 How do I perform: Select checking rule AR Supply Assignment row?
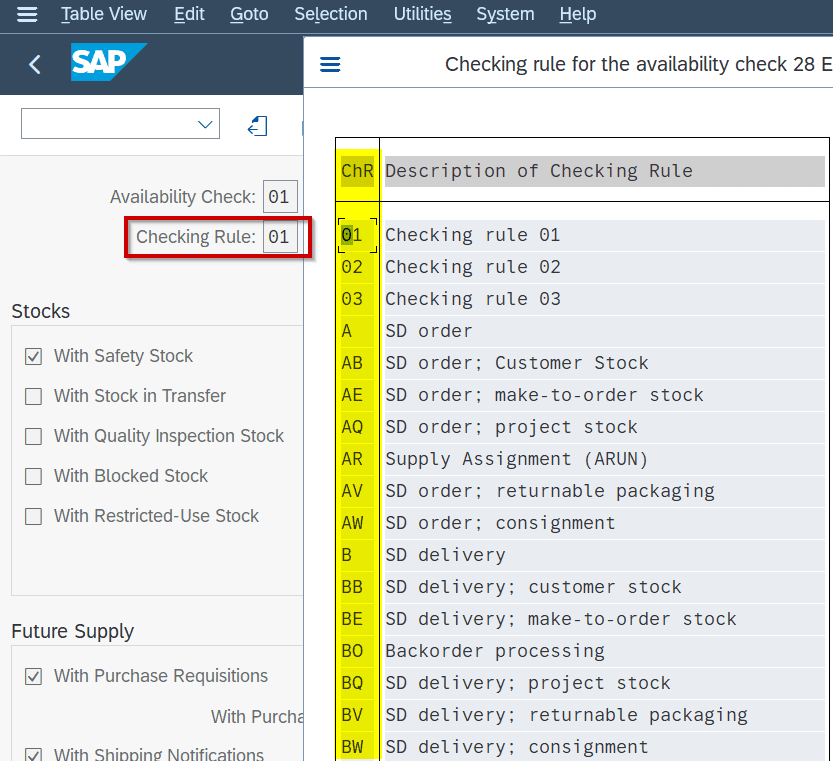pos(582,459)
